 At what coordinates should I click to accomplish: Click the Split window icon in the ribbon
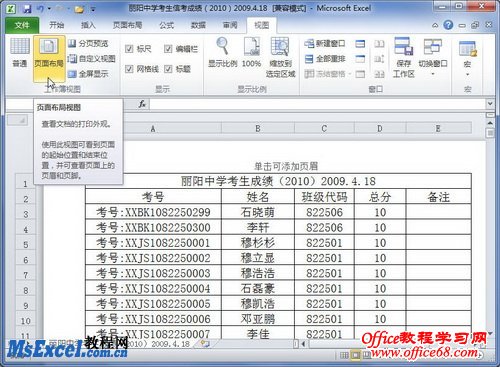360,44
